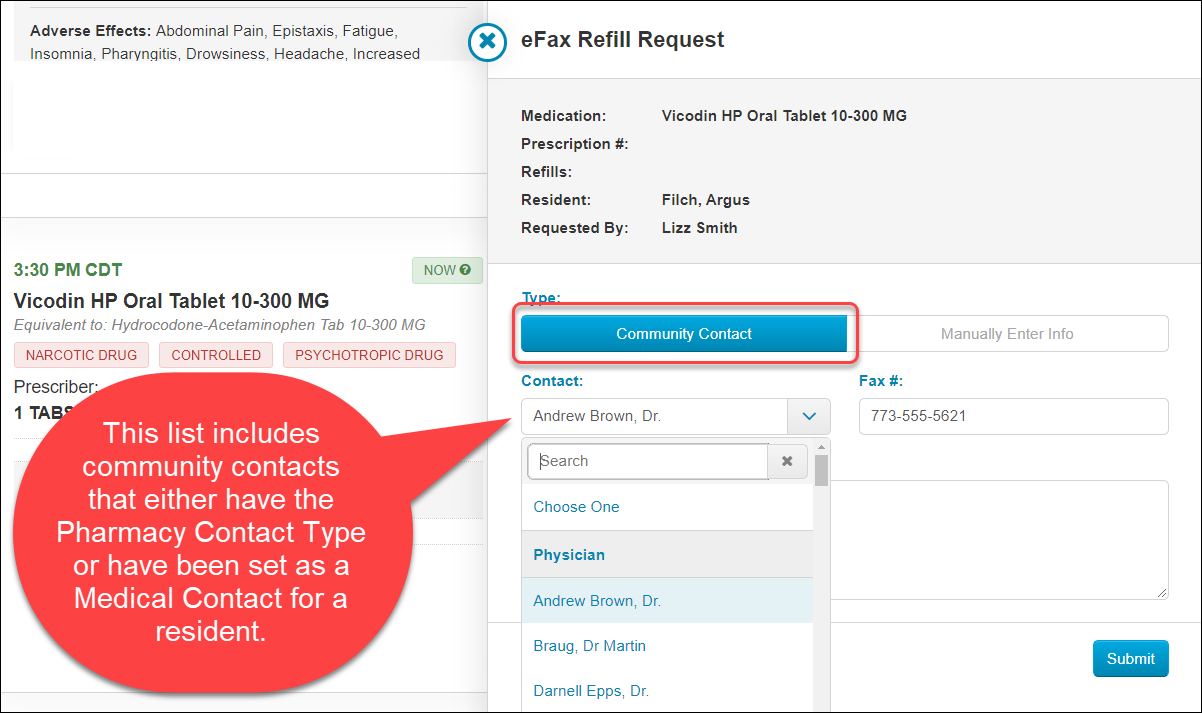The image size is (1202, 713).
Task: Submit the refill request
Action: (1130, 658)
